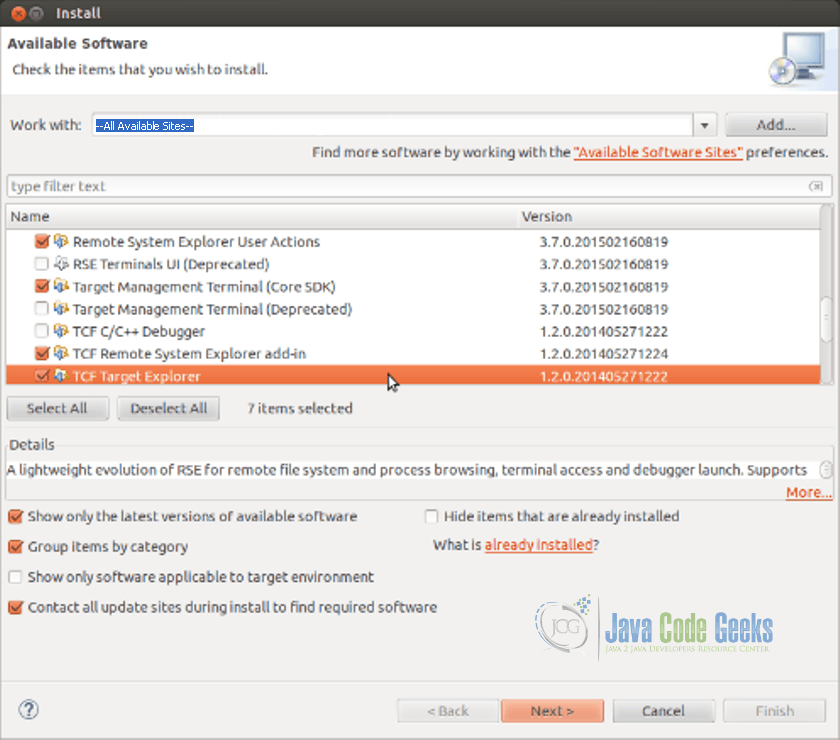Check TCF C/C++ Debugger
Image resolution: width=840 pixels, height=740 pixels.
tap(41, 331)
